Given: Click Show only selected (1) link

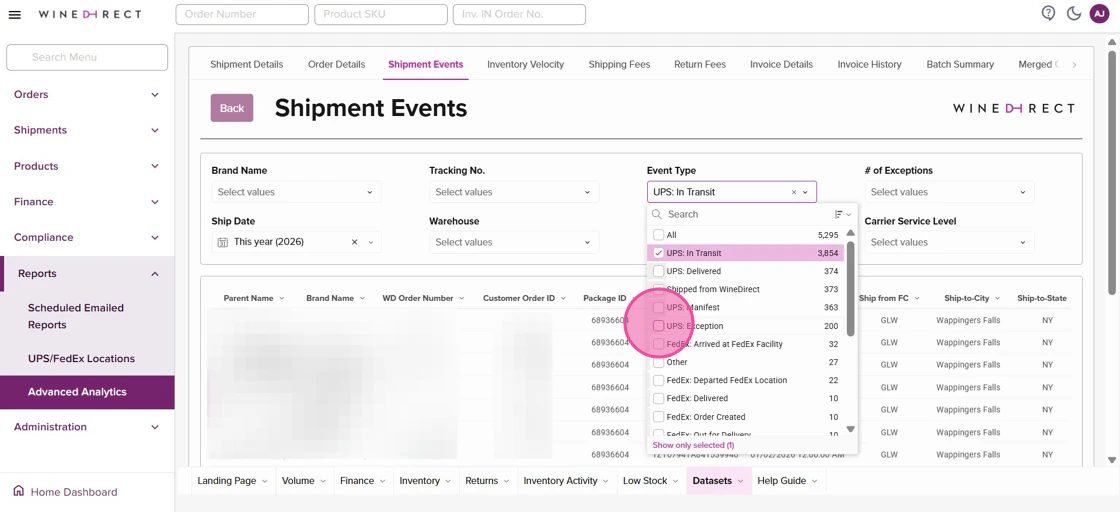Looking at the screenshot, I should tap(693, 445).
